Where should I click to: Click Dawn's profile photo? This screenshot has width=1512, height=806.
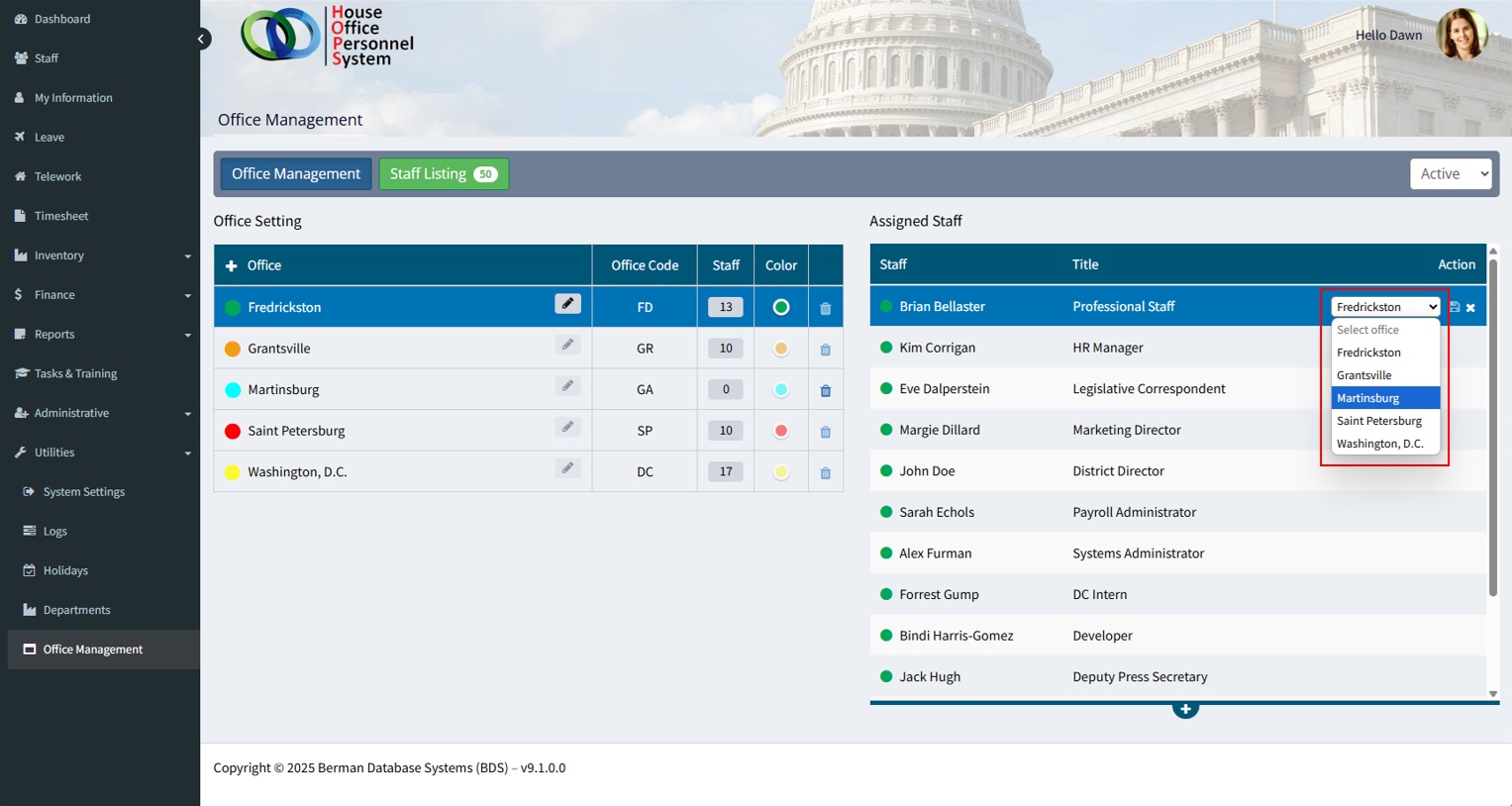(x=1462, y=35)
